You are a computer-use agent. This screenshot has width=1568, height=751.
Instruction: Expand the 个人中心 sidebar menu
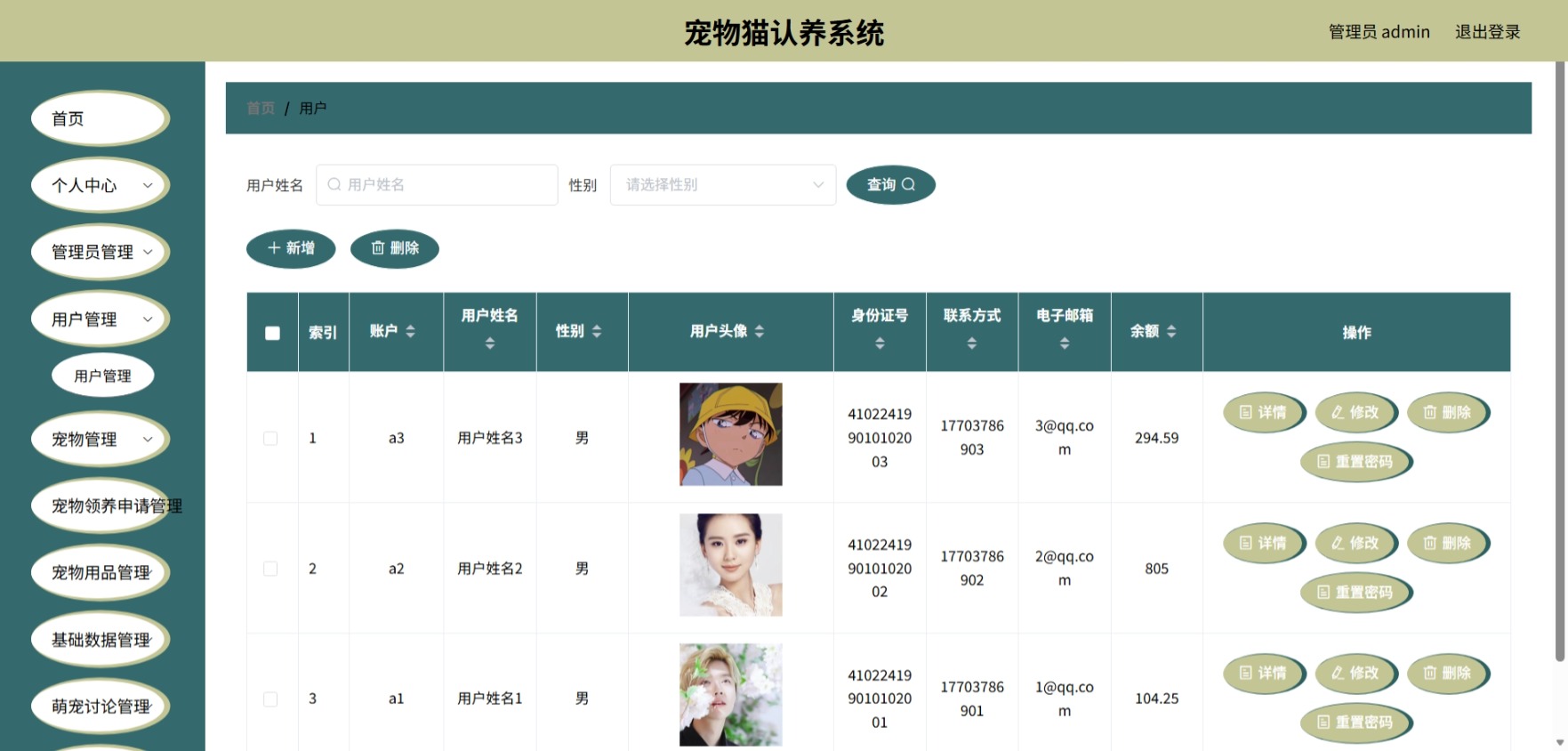coord(101,185)
